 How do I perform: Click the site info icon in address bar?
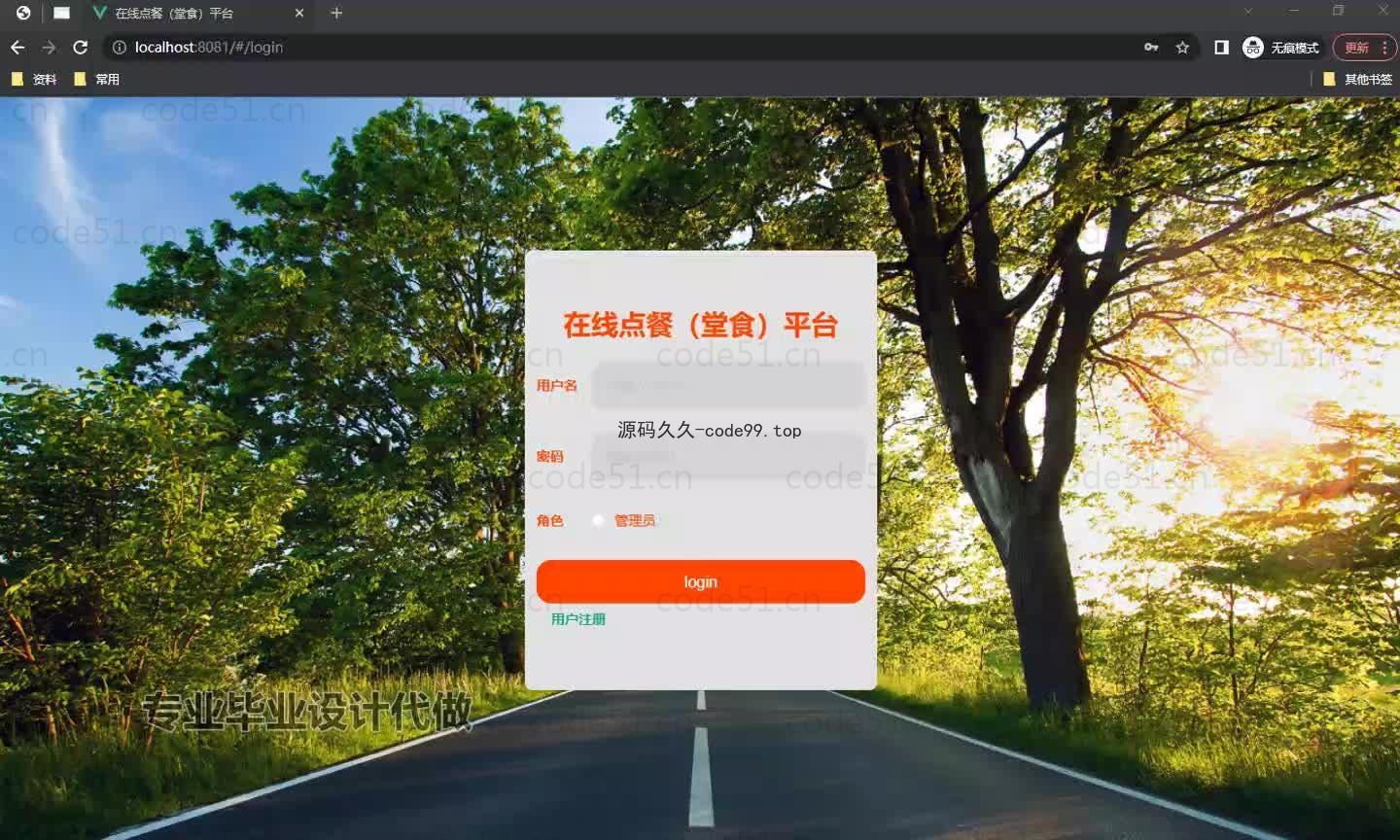[x=119, y=47]
